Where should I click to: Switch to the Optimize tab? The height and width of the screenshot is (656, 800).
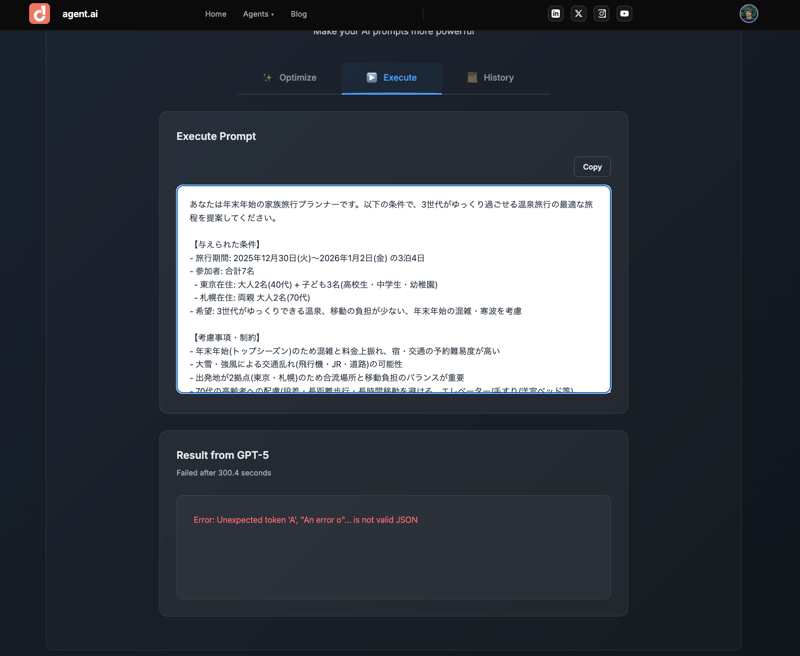click(289, 77)
